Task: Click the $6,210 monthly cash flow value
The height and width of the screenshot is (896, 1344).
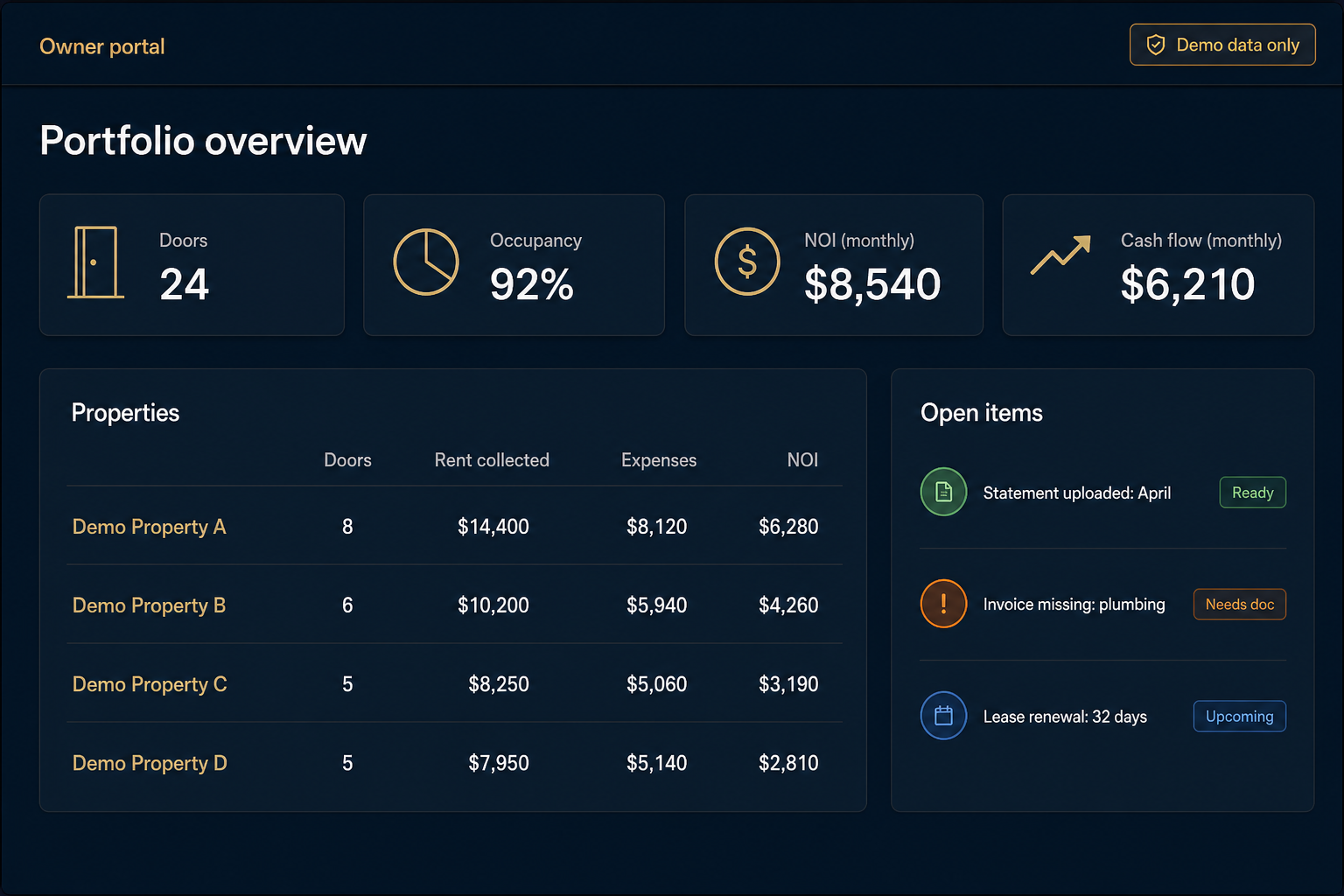Action: (x=1187, y=284)
